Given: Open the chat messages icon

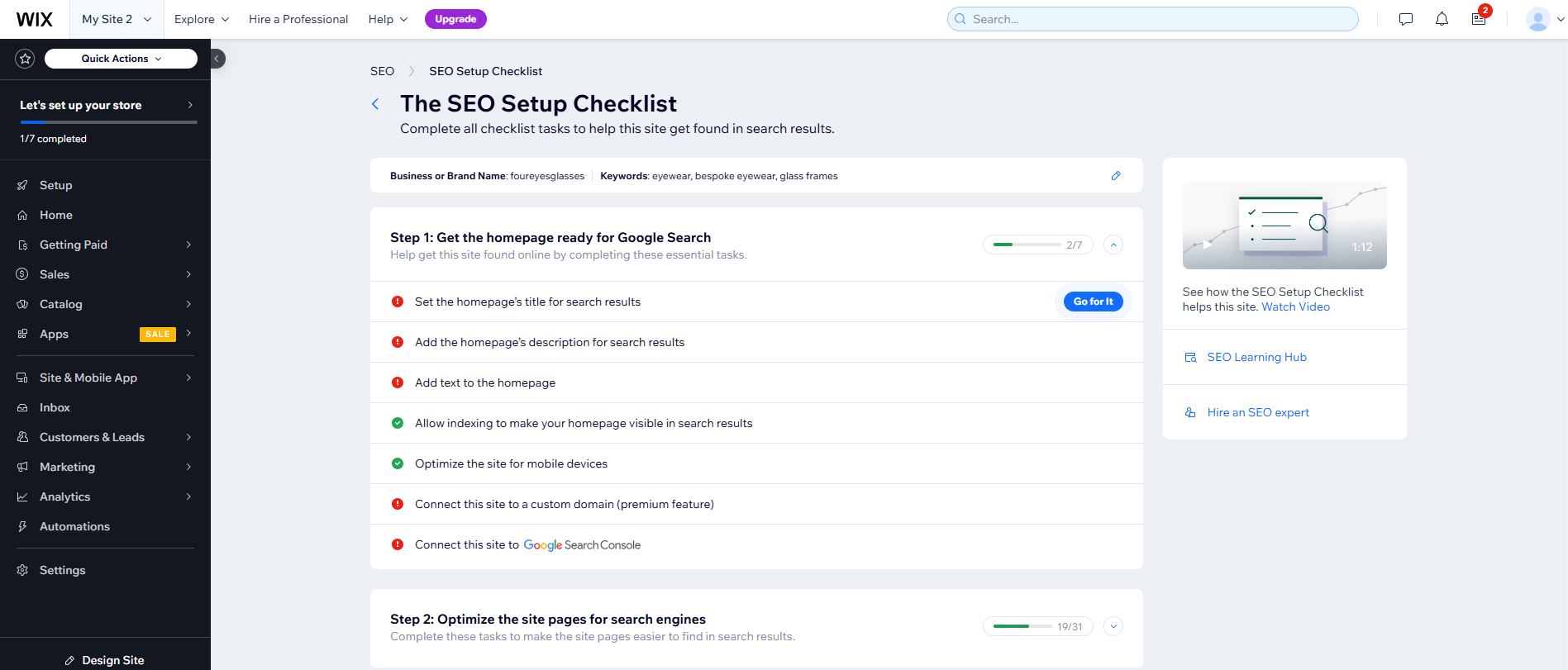Looking at the screenshot, I should point(1406,19).
